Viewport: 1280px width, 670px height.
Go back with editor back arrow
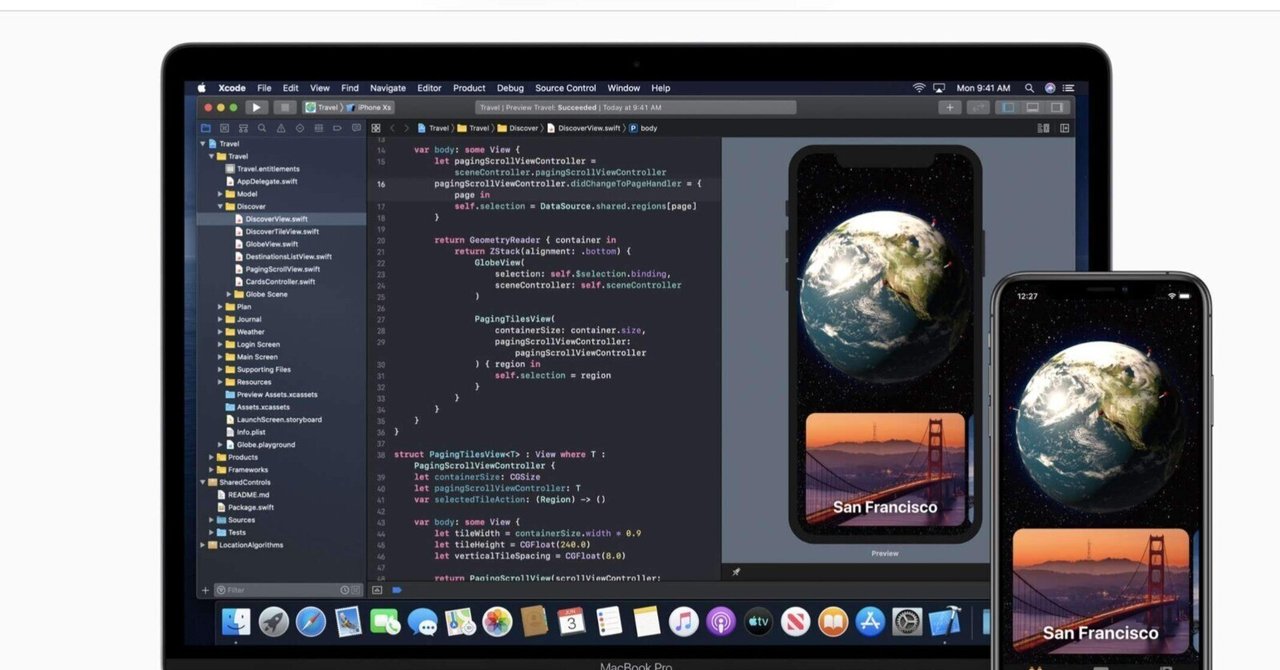pos(393,128)
